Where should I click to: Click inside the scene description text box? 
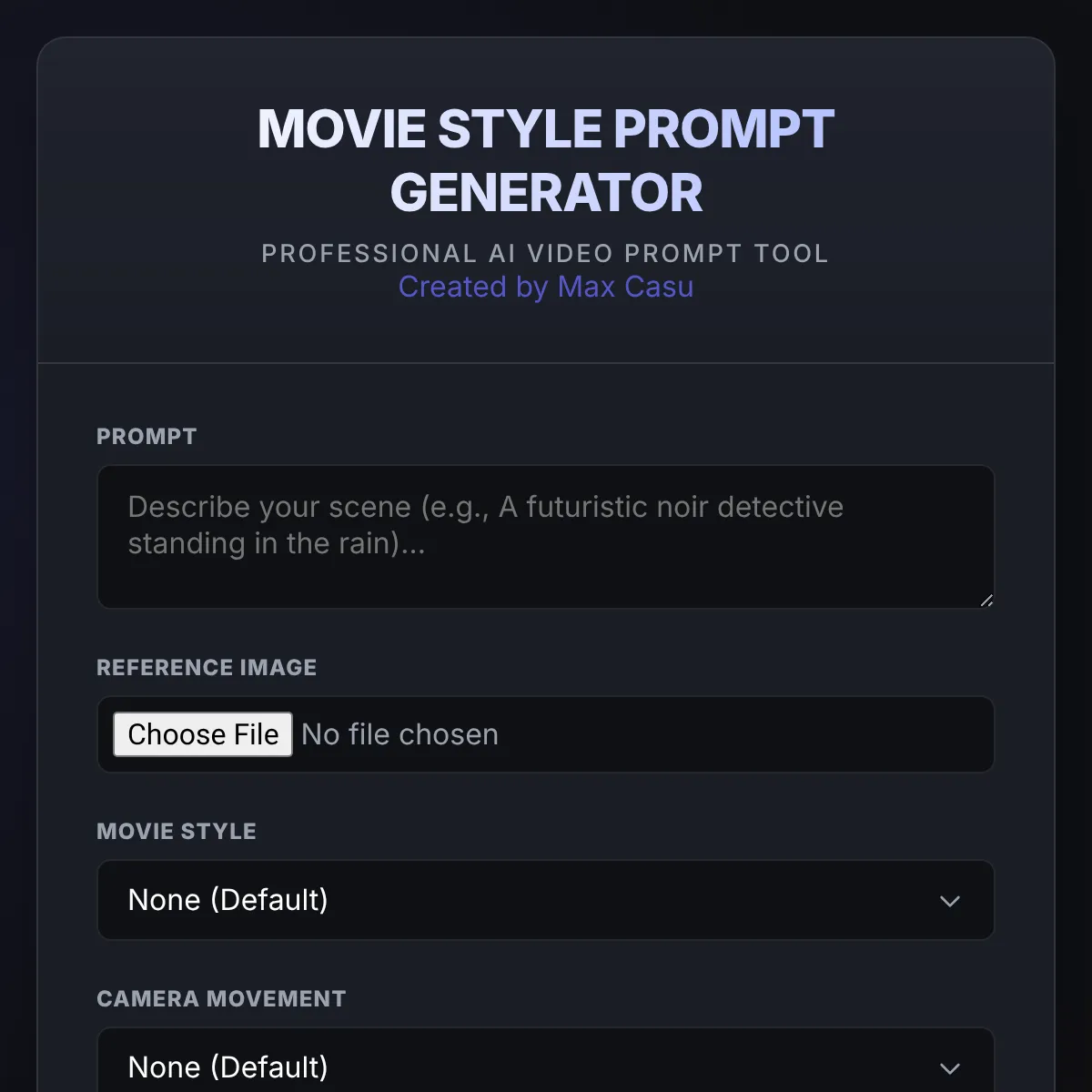pyautogui.click(x=546, y=537)
